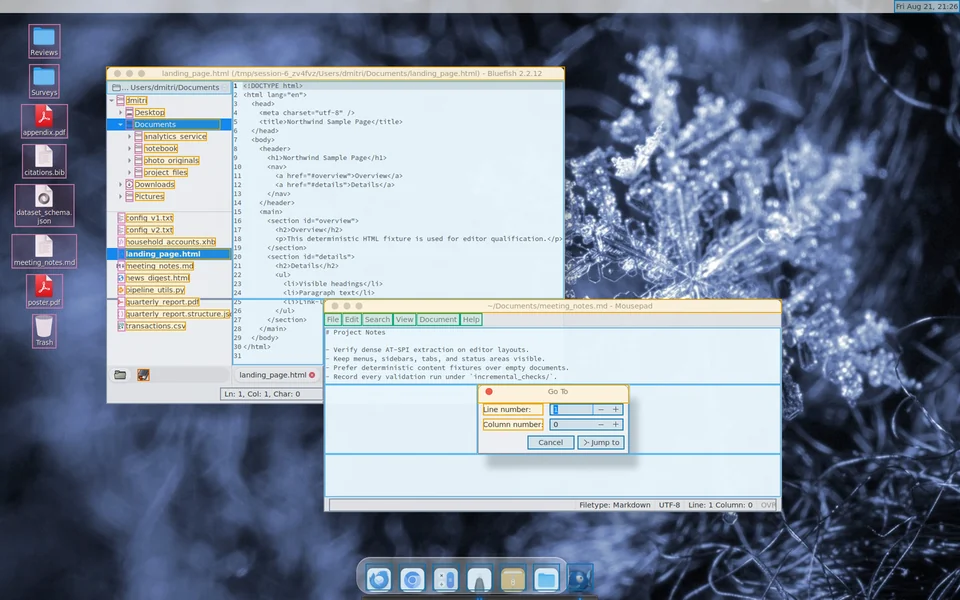Decrease Line number with minus button

(x=601, y=410)
